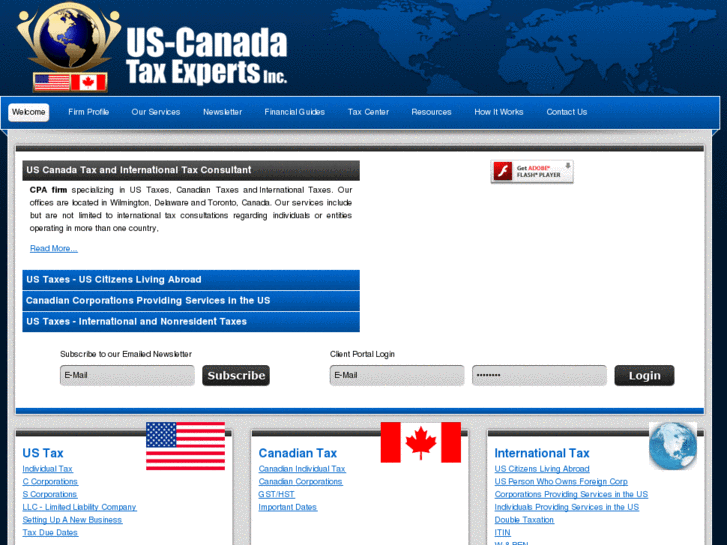The width and height of the screenshot is (727, 545).
Task: Follow the Read More... link
Action: click(x=54, y=249)
